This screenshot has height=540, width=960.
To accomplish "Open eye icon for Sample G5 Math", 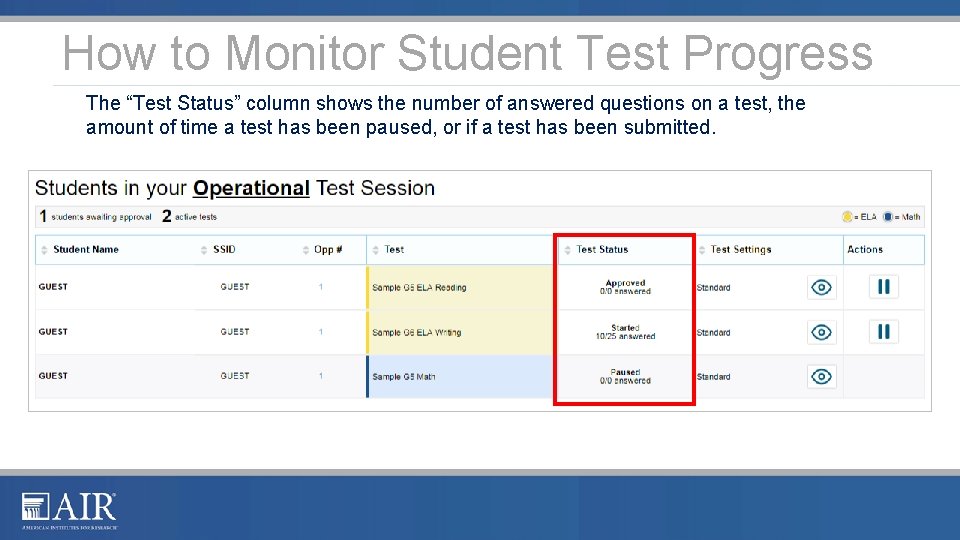I will pyautogui.click(x=821, y=376).
